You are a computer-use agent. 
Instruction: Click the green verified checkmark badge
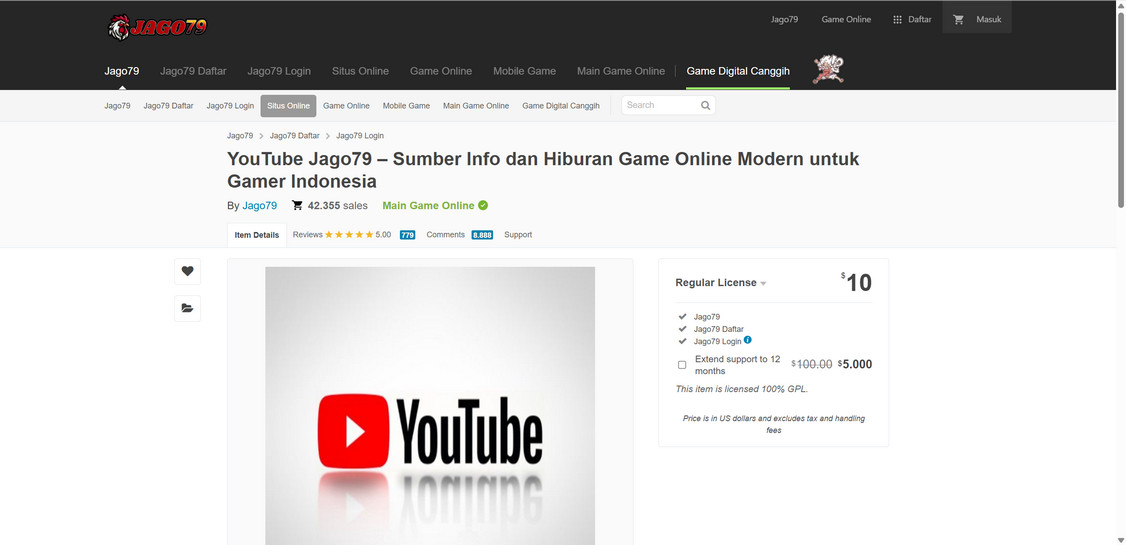pyautogui.click(x=483, y=205)
